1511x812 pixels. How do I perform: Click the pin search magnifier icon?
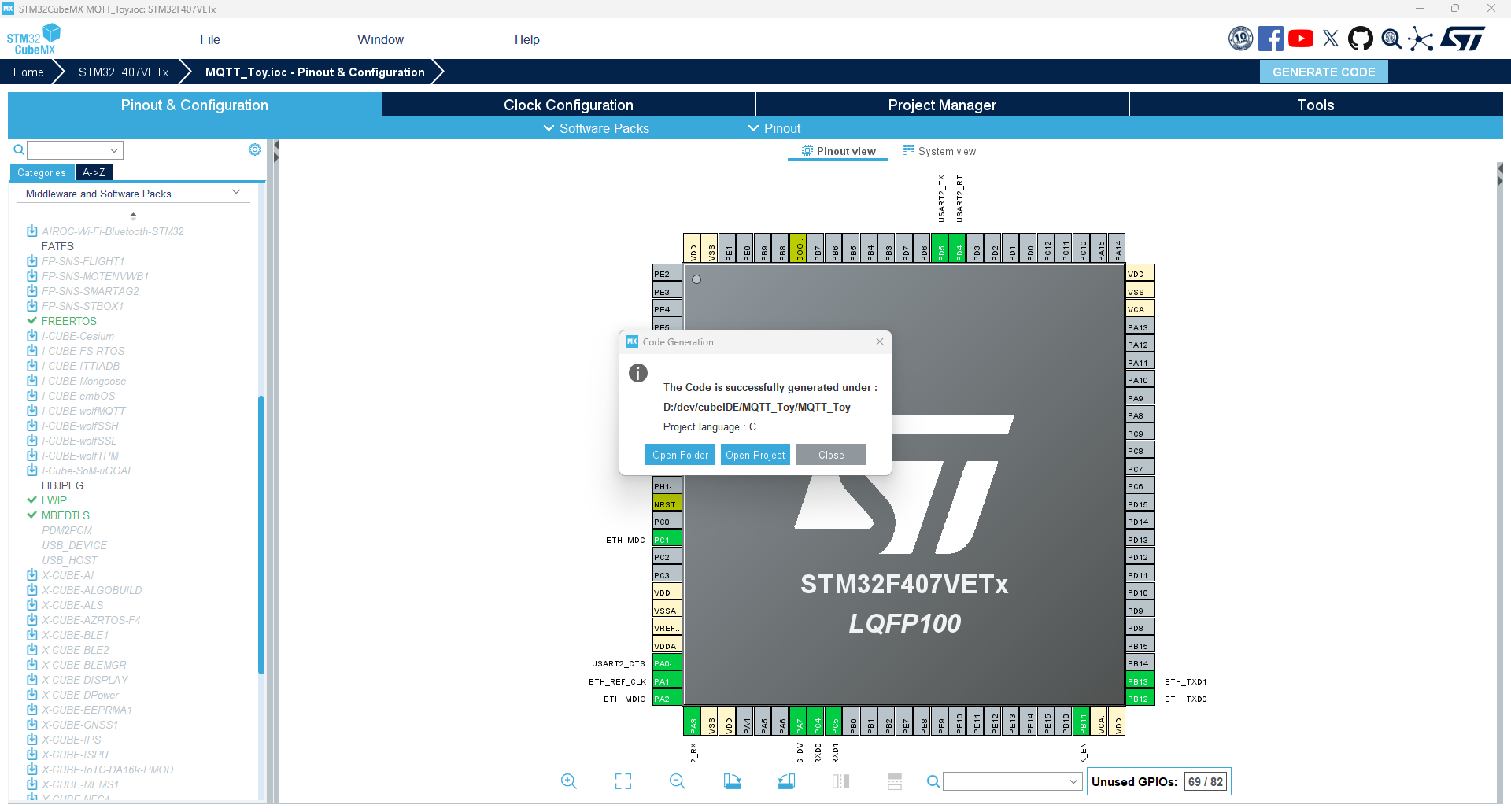[x=933, y=781]
